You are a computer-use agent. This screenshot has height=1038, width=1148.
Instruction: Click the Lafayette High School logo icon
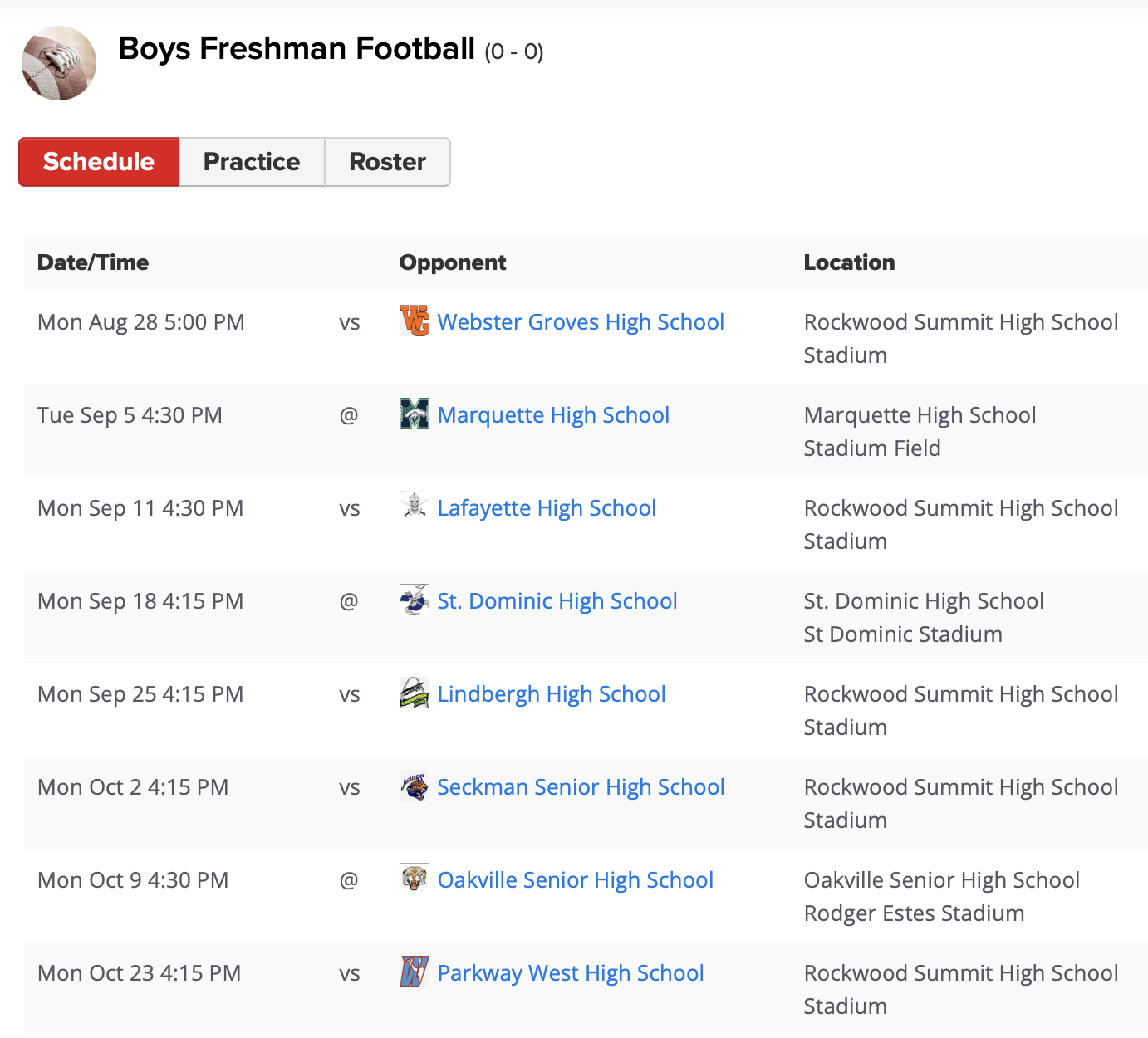pyautogui.click(x=415, y=507)
